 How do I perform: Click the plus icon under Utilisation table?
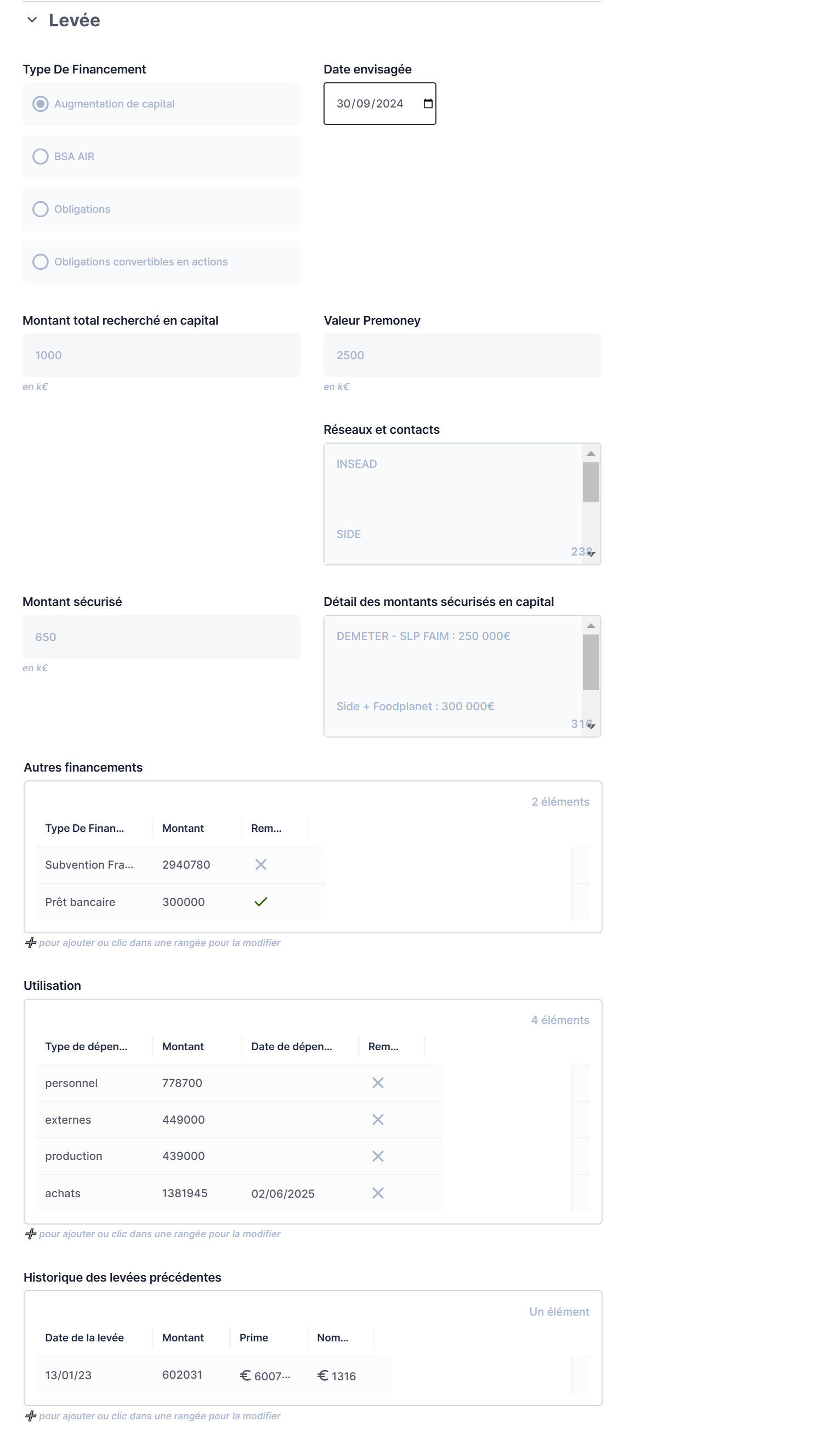tap(31, 1234)
